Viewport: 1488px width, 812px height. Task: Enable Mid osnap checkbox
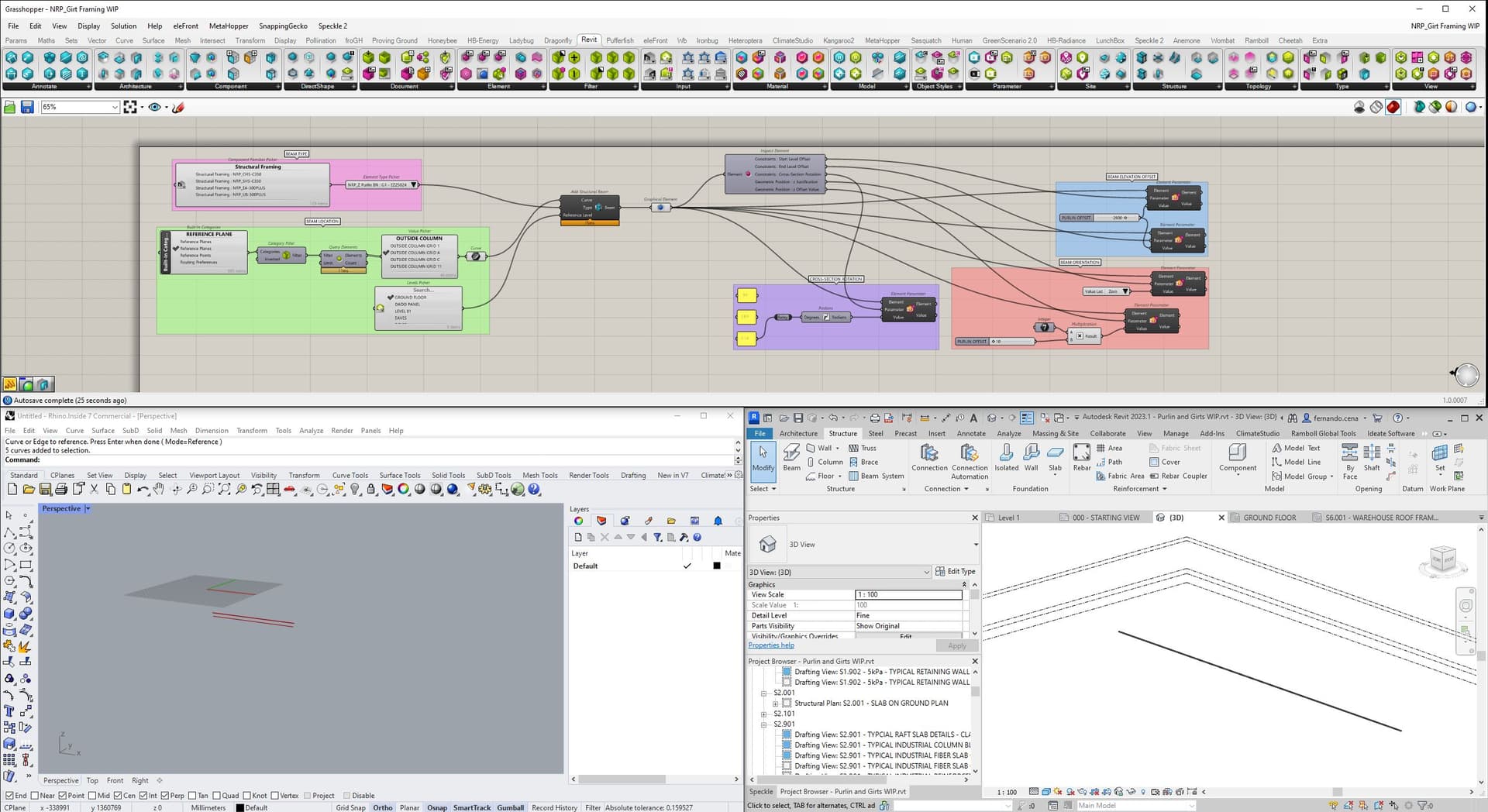click(x=92, y=795)
